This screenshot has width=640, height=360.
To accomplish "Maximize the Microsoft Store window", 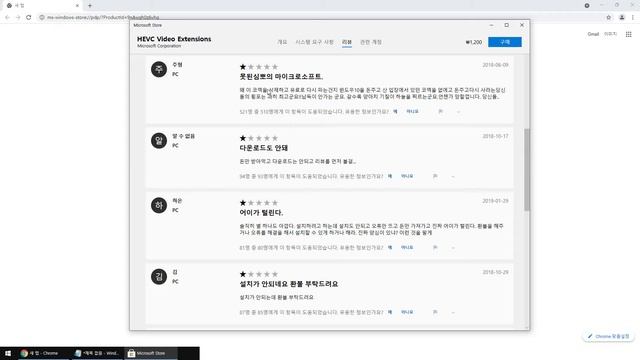I will click(507, 25).
